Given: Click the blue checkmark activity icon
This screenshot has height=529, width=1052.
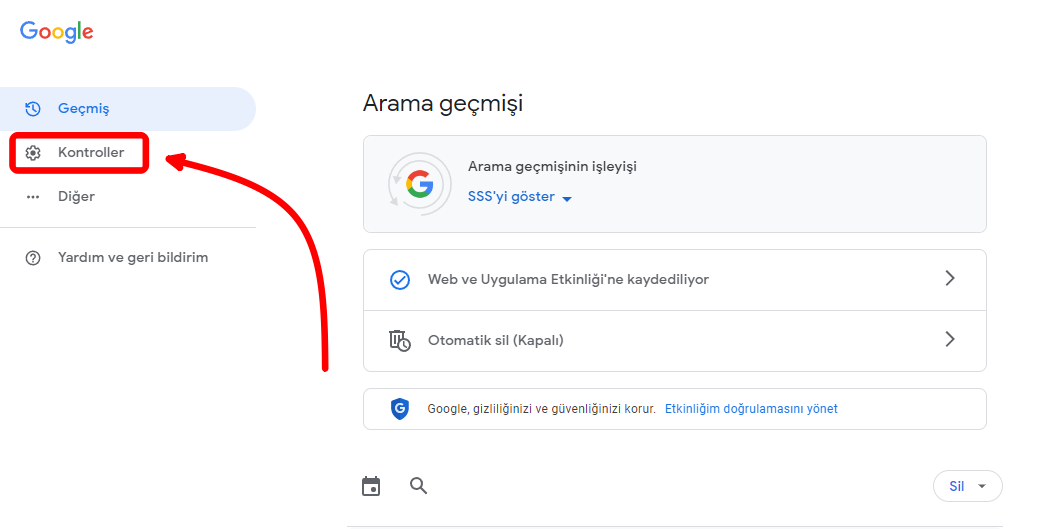Looking at the screenshot, I should click(400, 280).
